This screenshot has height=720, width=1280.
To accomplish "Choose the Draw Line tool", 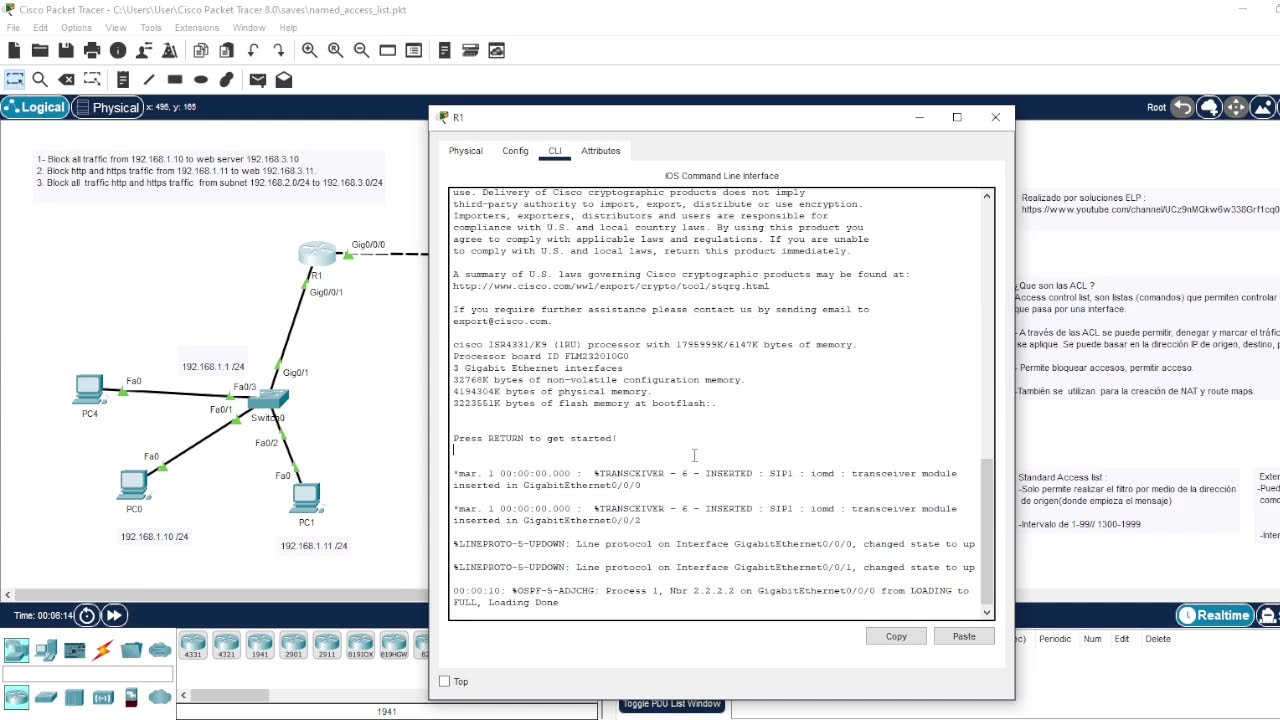I will (x=149, y=79).
